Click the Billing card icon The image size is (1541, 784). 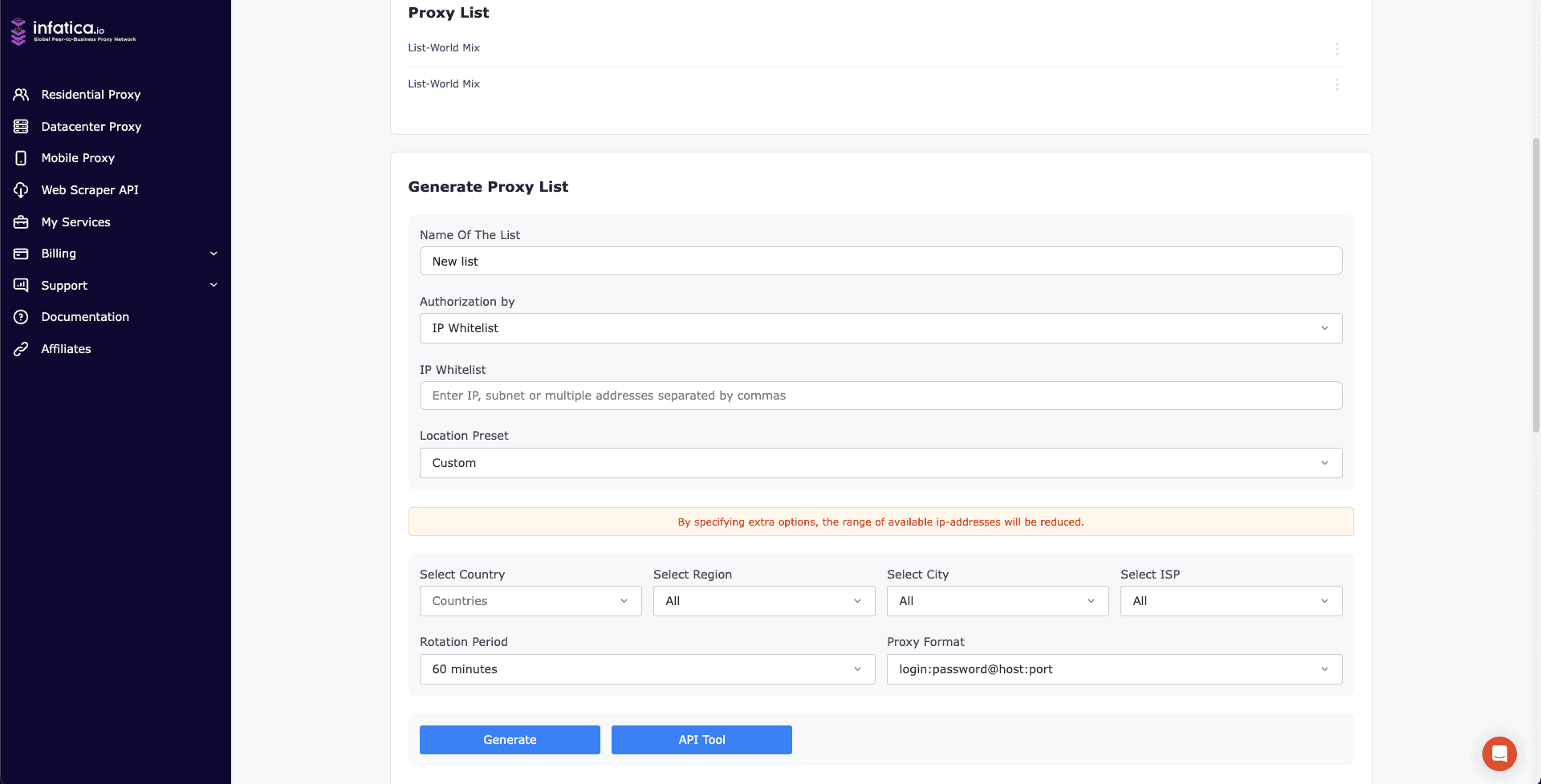pyautogui.click(x=21, y=254)
